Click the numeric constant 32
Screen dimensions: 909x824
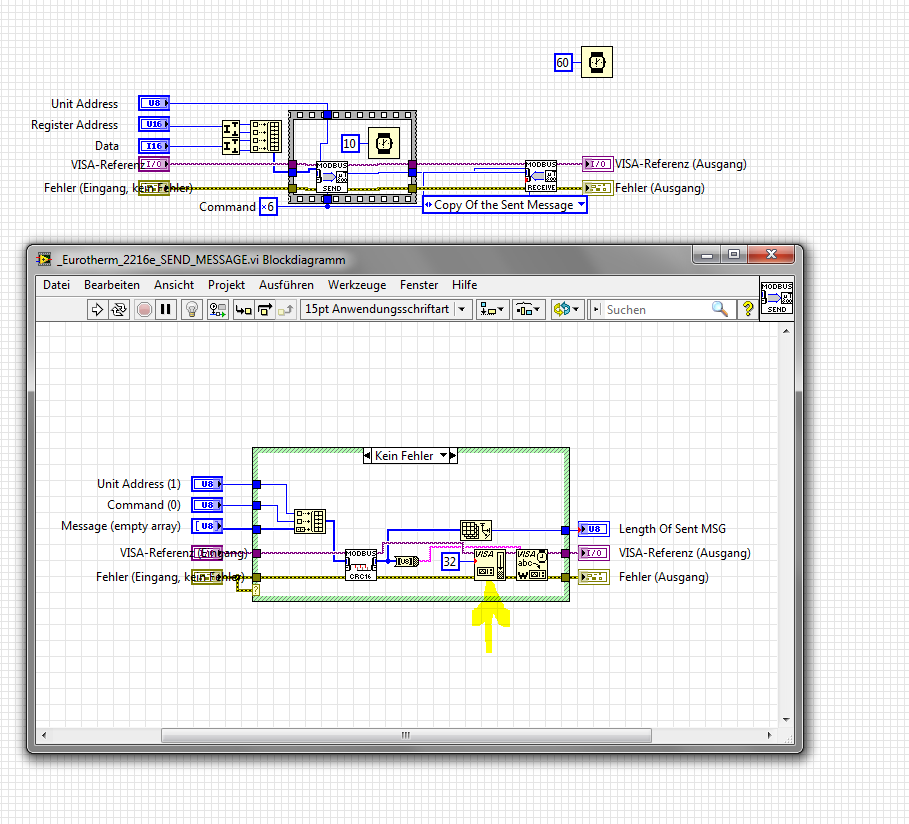(450, 561)
